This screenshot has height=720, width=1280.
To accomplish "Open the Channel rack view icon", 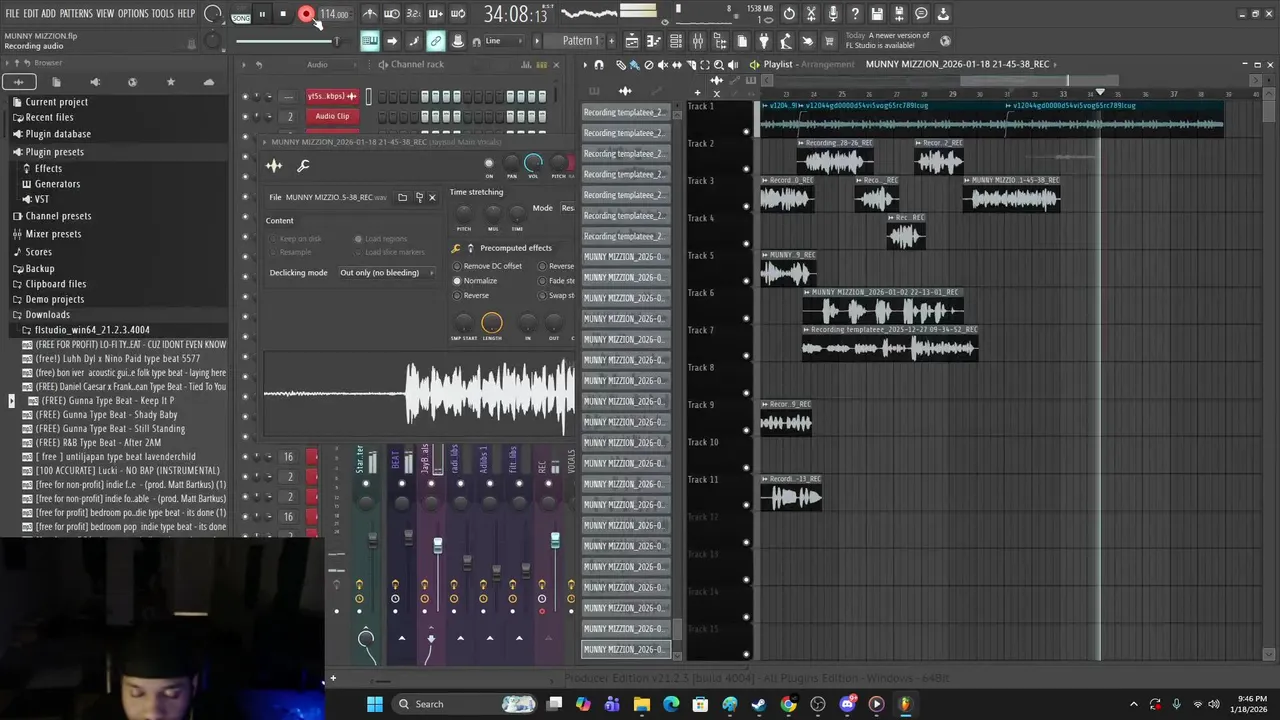I will [x=677, y=41].
